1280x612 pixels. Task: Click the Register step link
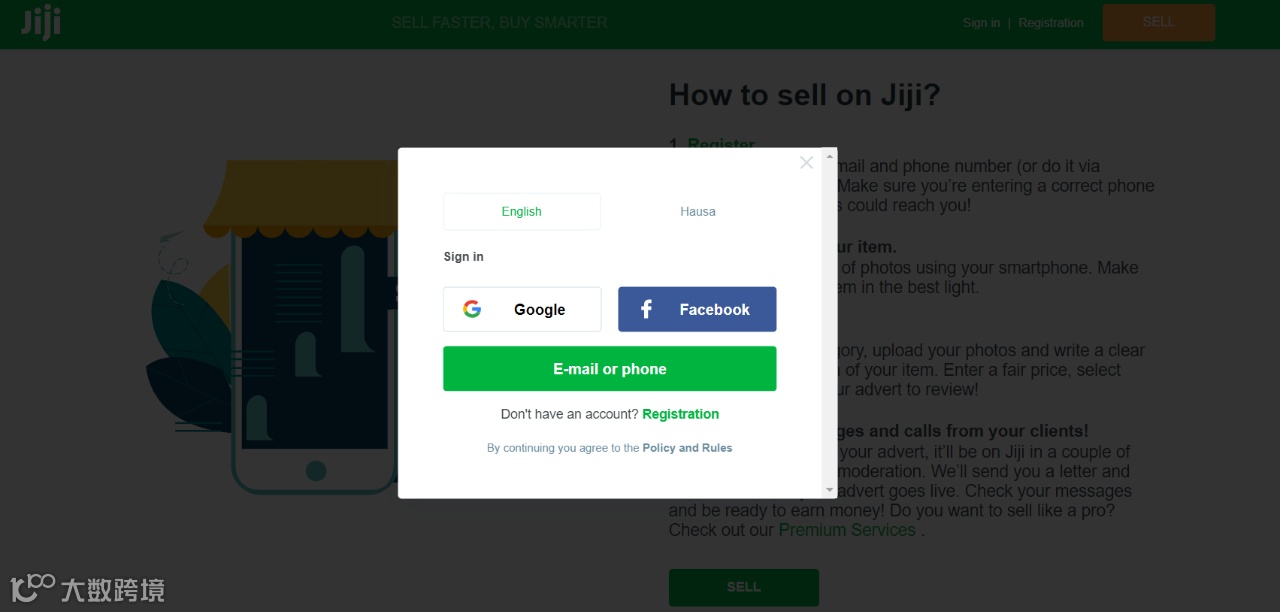721,143
